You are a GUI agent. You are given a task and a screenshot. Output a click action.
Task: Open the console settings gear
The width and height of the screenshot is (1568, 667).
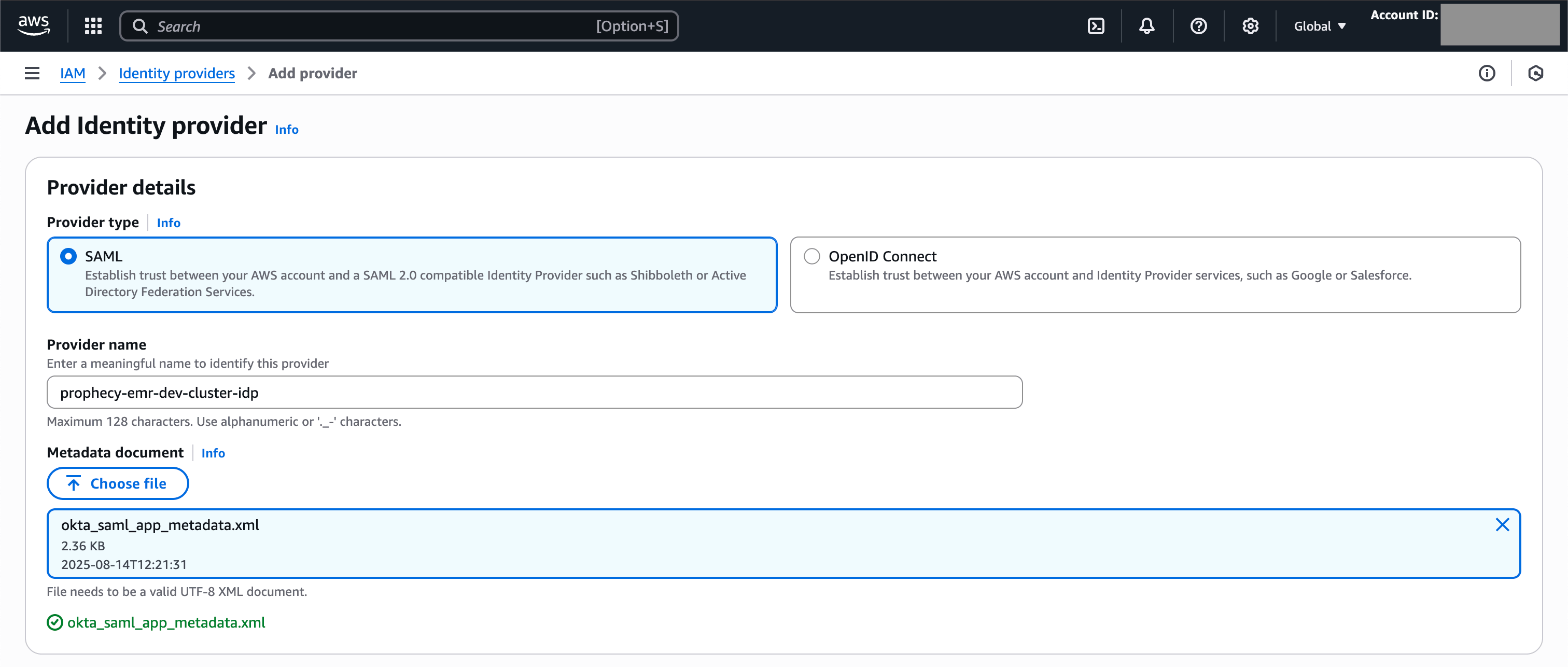pos(1250,25)
